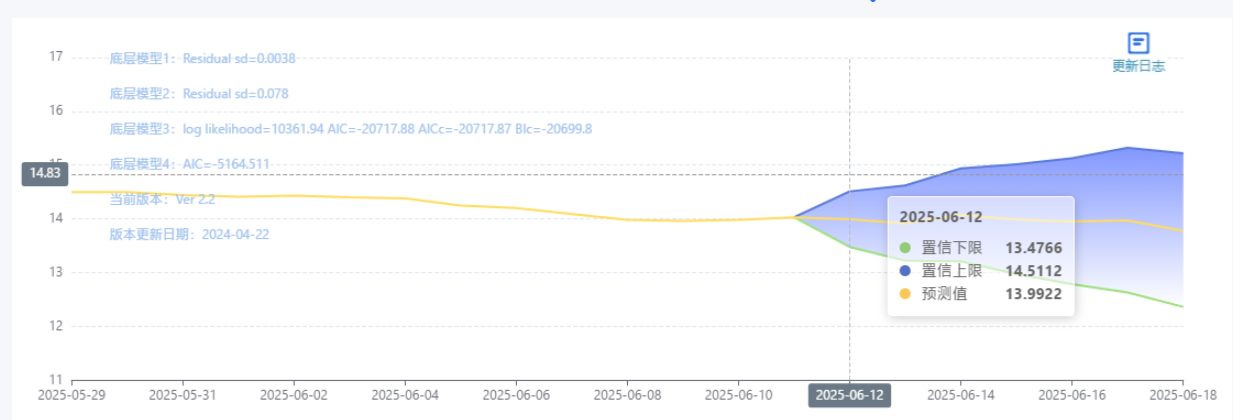Click the 当前版本 Ver 2.2 text
1233x420 pixels.
(162, 200)
